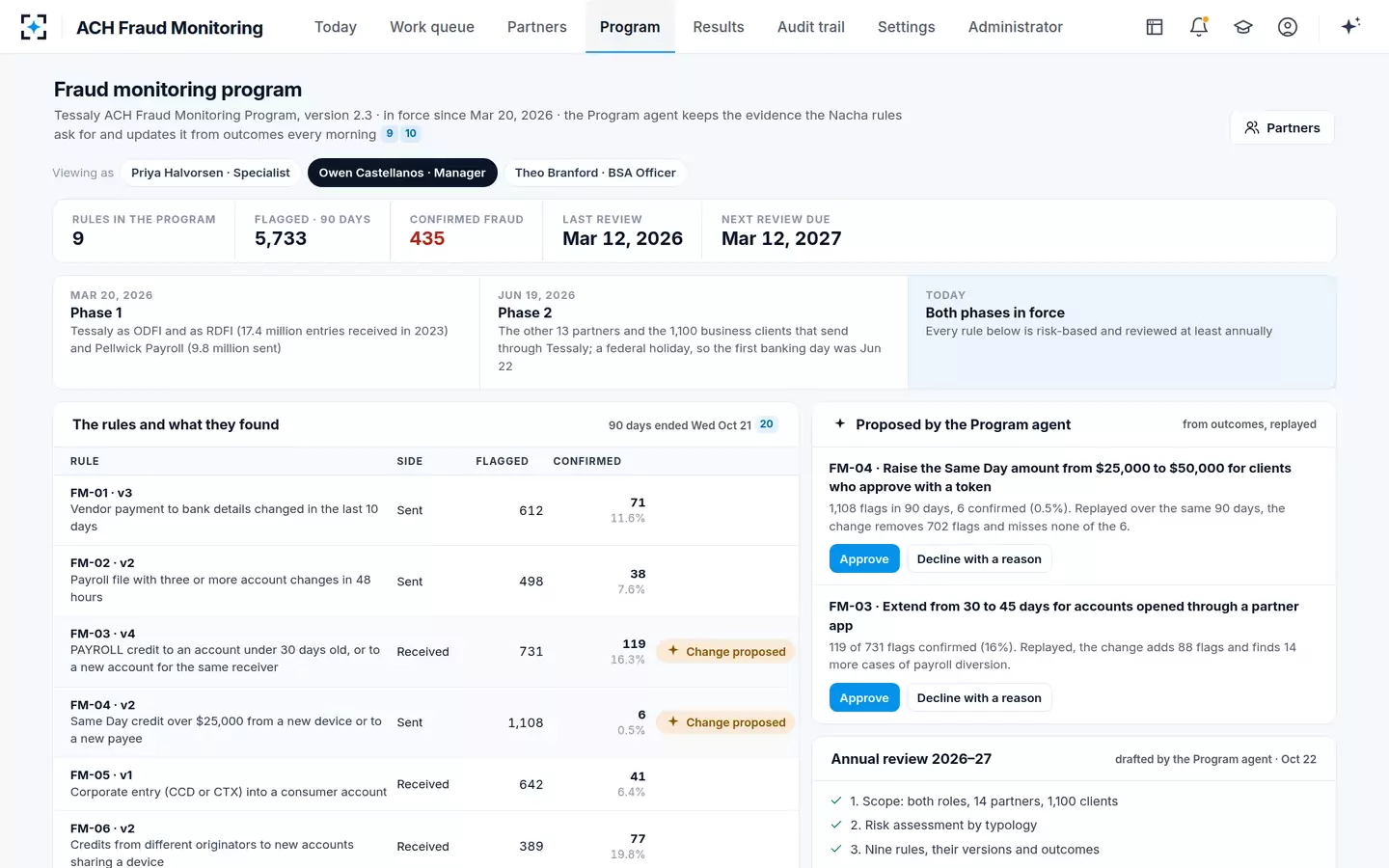Viewport: 1389px width, 868px height.
Task: Click the sparkle icon beside Proposed by the Program agent
Action: click(840, 423)
